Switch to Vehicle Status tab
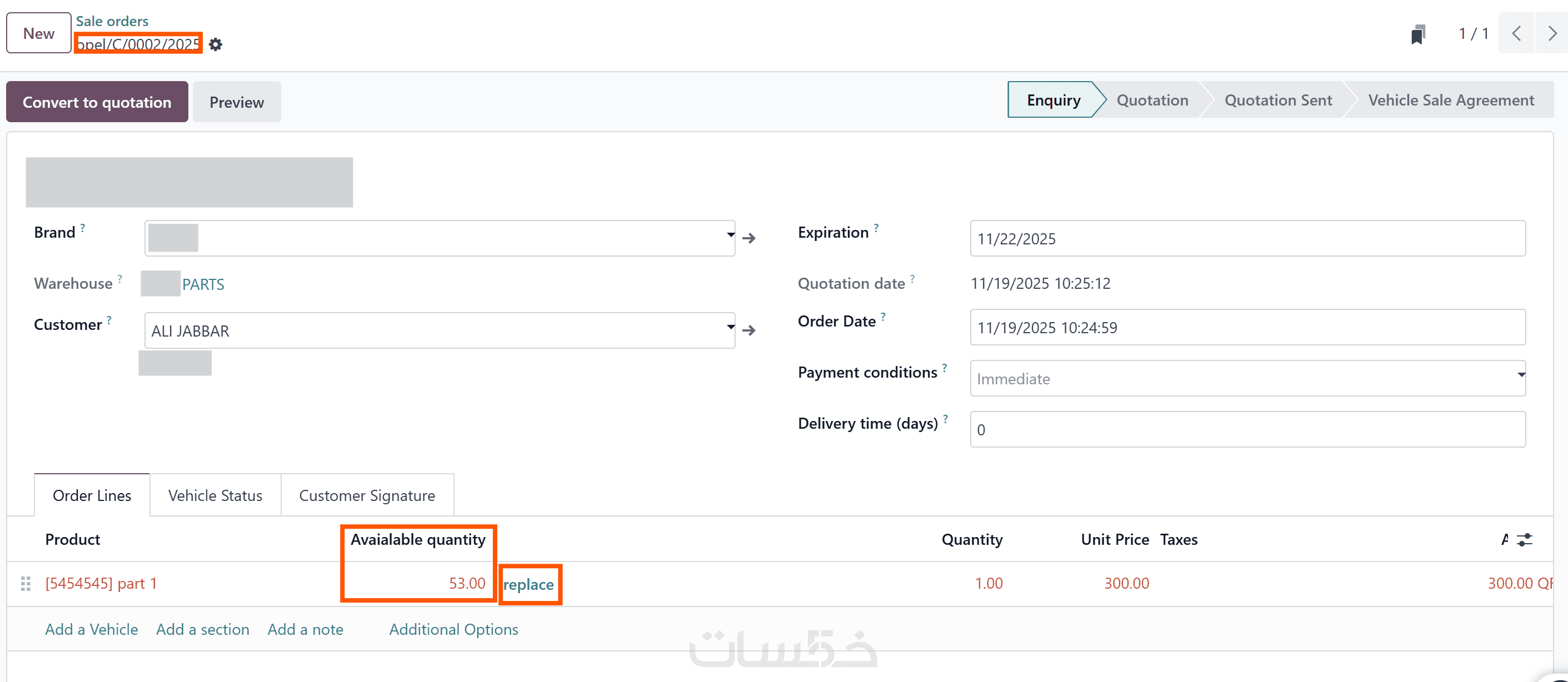Viewport: 1568px width, 682px height. coord(215,495)
